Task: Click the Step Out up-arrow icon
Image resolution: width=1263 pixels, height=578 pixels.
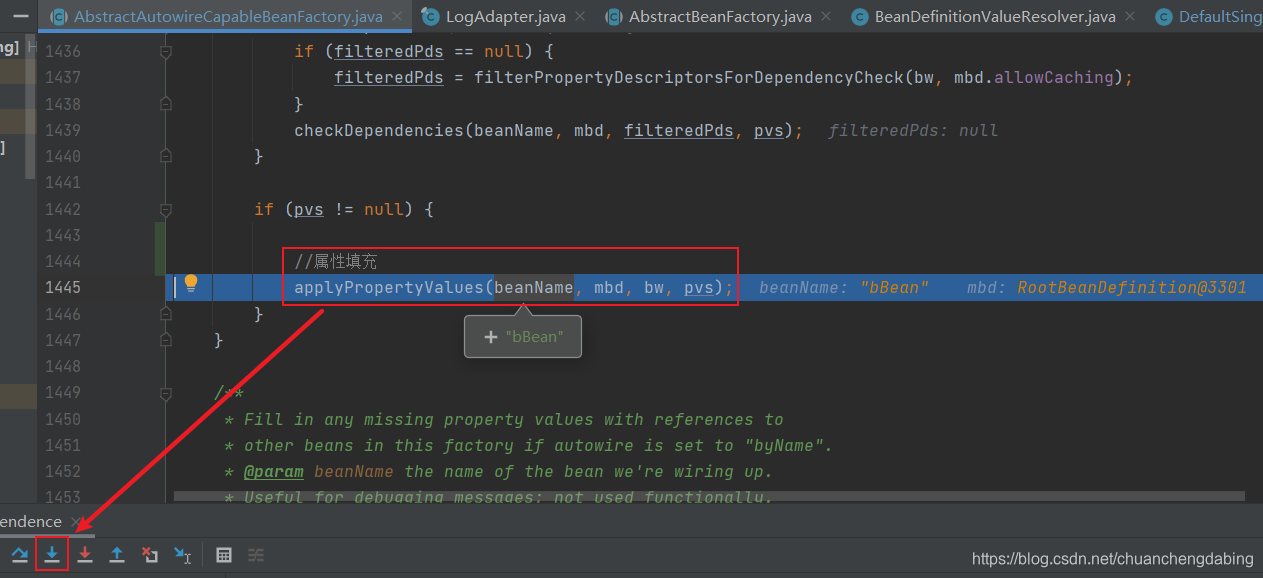Action: click(x=117, y=555)
